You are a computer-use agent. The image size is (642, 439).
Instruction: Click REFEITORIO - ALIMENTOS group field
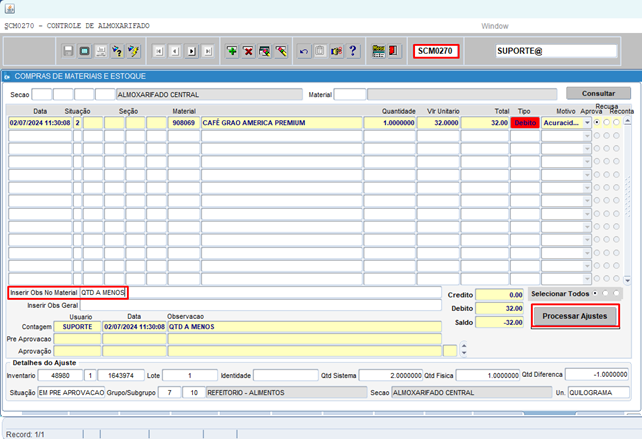point(287,392)
